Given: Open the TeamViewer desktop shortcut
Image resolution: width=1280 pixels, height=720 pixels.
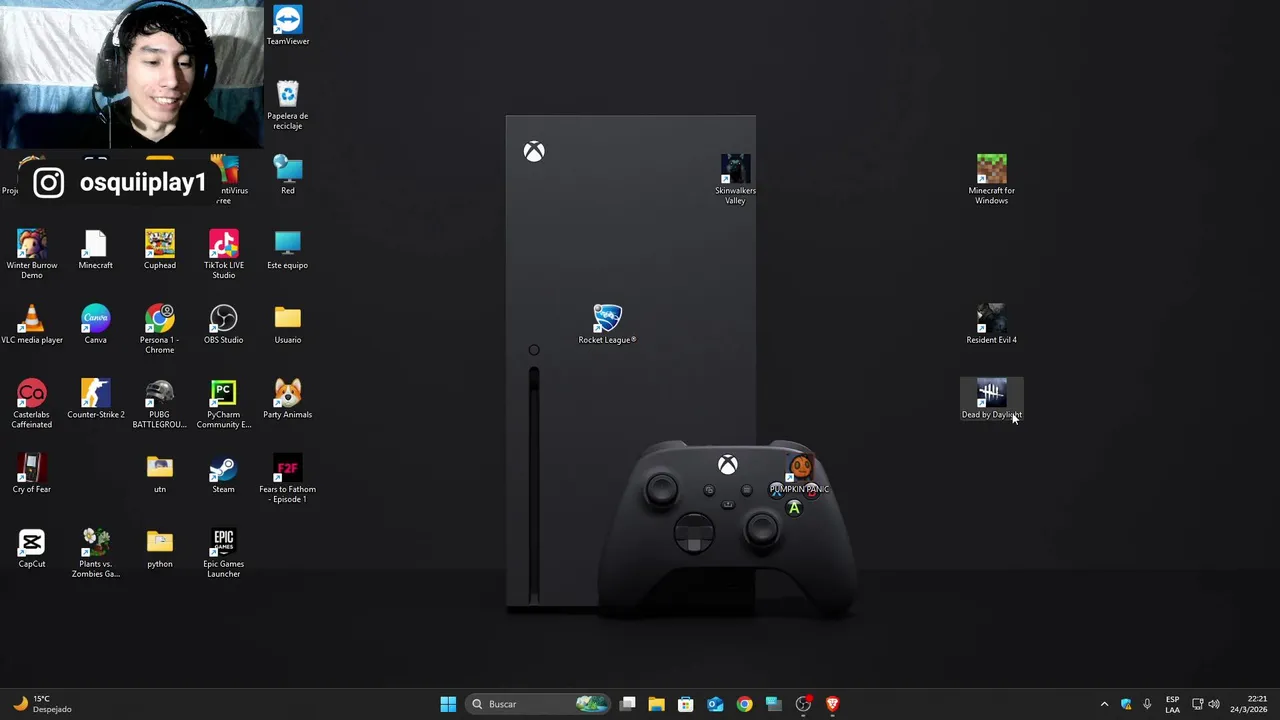Looking at the screenshot, I should coord(288,26).
